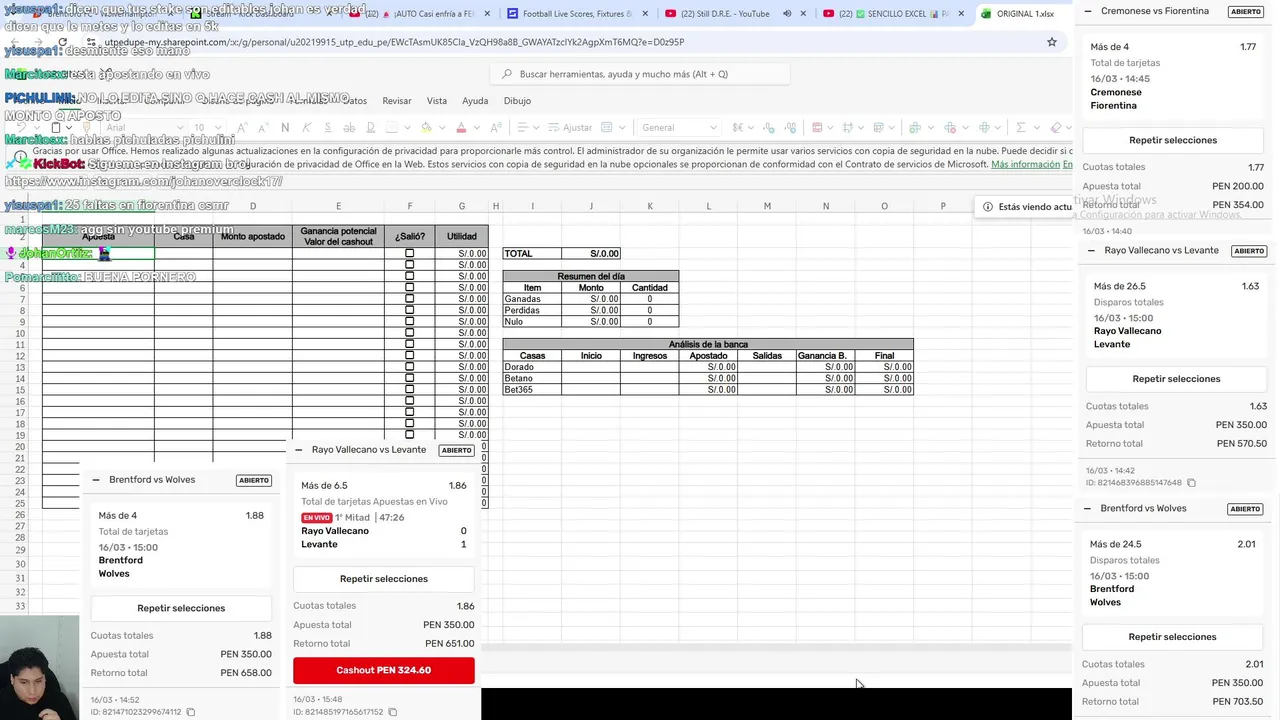The height and width of the screenshot is (720, 1280).
Task: Click the cell borders icon
Action: (x=393, y=127)
